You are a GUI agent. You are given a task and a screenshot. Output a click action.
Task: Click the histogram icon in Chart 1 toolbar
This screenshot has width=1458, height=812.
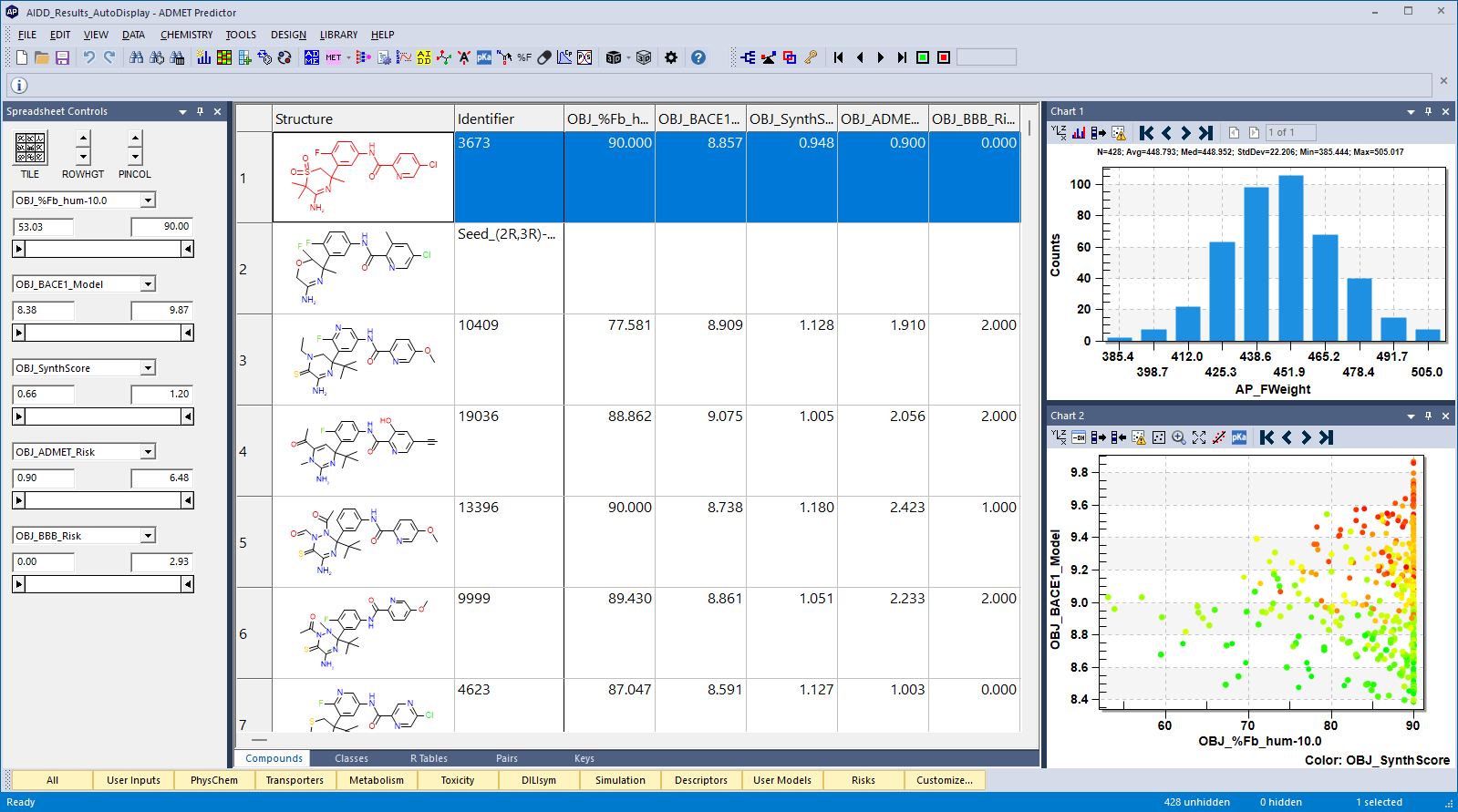tap(1079, 133)
